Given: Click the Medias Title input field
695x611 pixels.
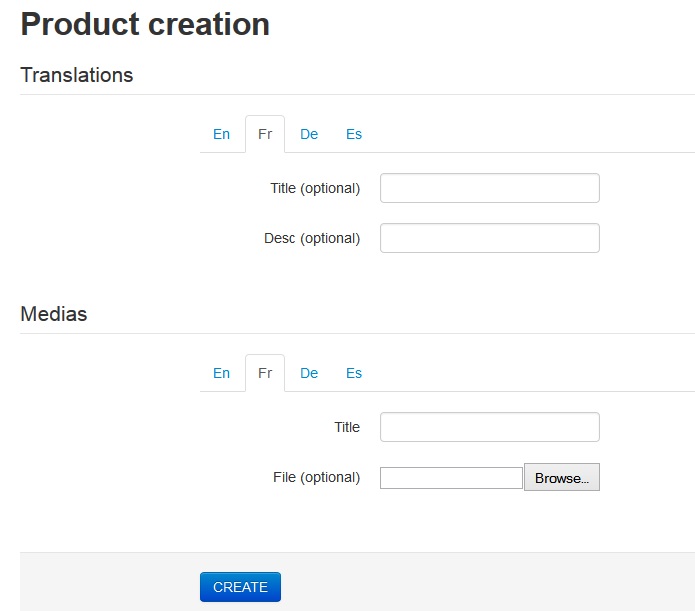Looking at the screenshot, I should (x=489, y=427).
